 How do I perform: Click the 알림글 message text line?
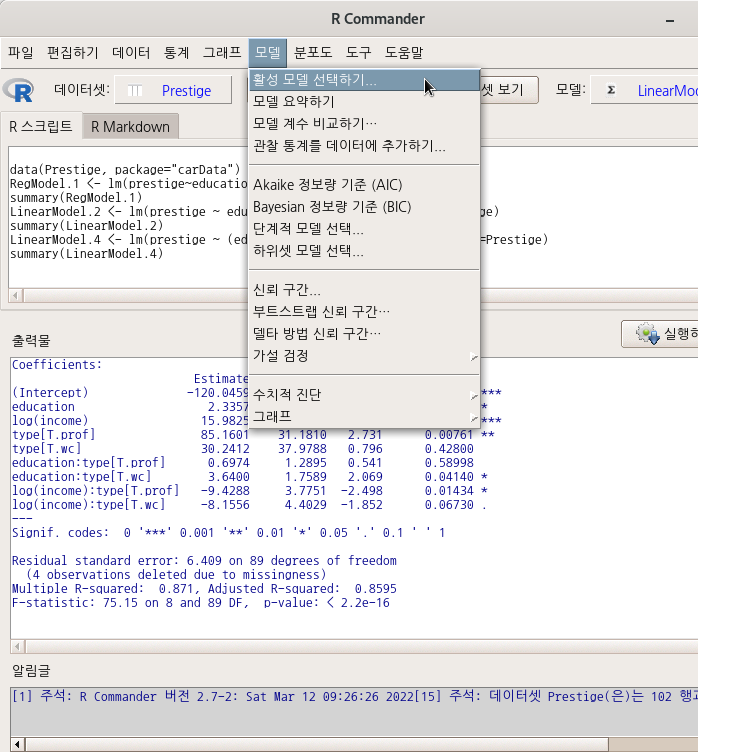coord(355,697)
